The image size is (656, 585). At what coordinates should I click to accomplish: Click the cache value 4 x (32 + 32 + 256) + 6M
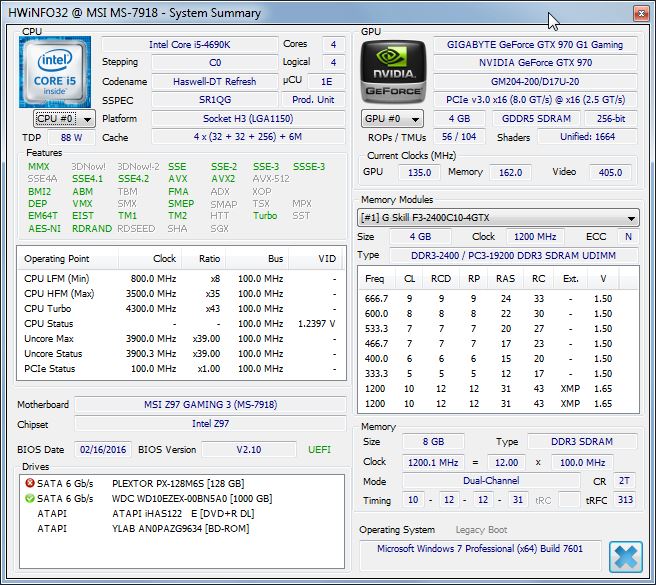tap(248, 136)
